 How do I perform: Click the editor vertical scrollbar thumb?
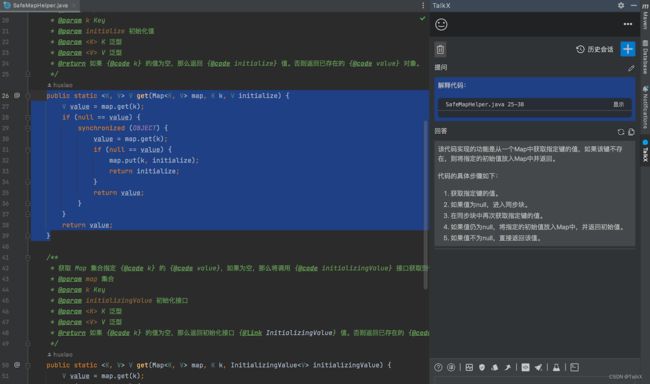point(425,204)
